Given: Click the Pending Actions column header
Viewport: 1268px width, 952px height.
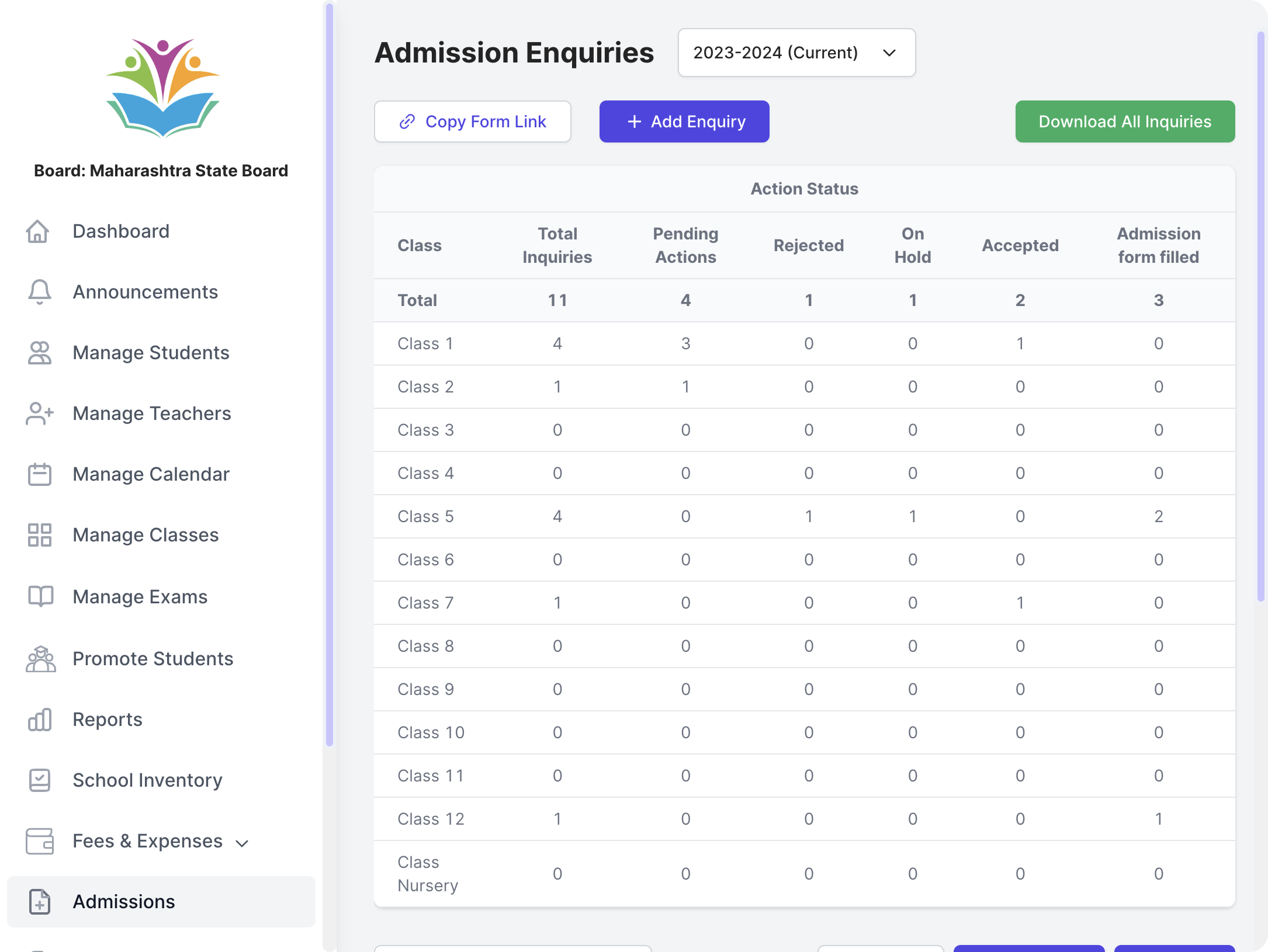Looking at the screenshot, I should (685, 245).
